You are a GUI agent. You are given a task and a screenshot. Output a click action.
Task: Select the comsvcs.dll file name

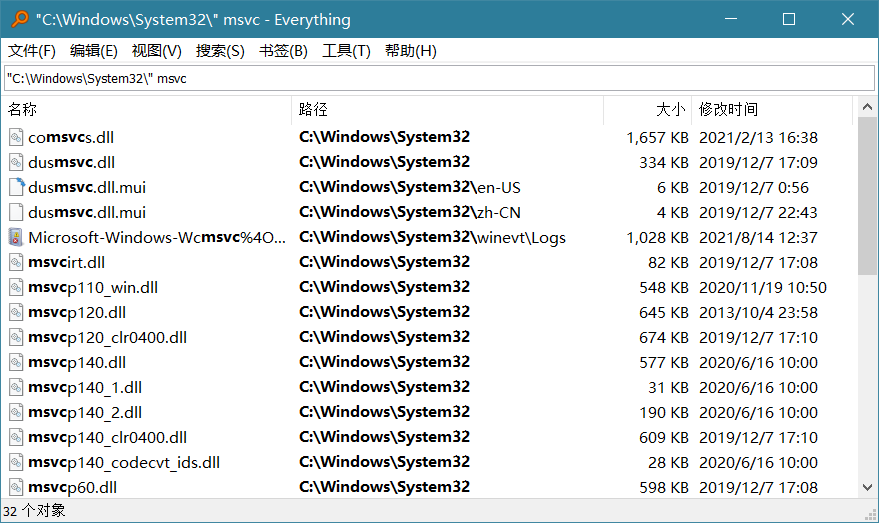[71, 137]
